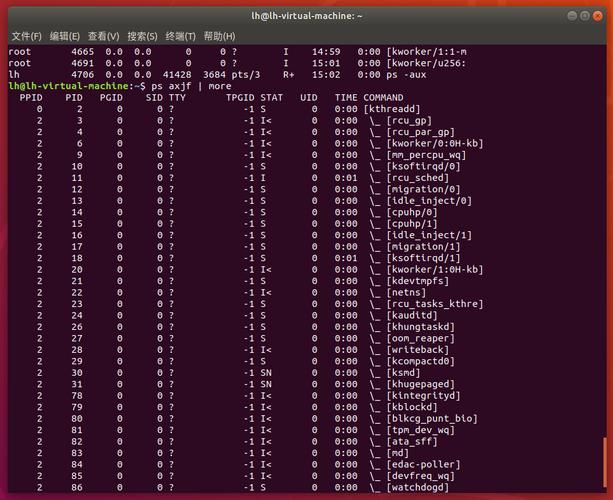The height and width of the screenshot is (500, 613).
Task: Click the [ksoftirqd/1] entry
Action: pyautogui.click(x=423, y=258)
